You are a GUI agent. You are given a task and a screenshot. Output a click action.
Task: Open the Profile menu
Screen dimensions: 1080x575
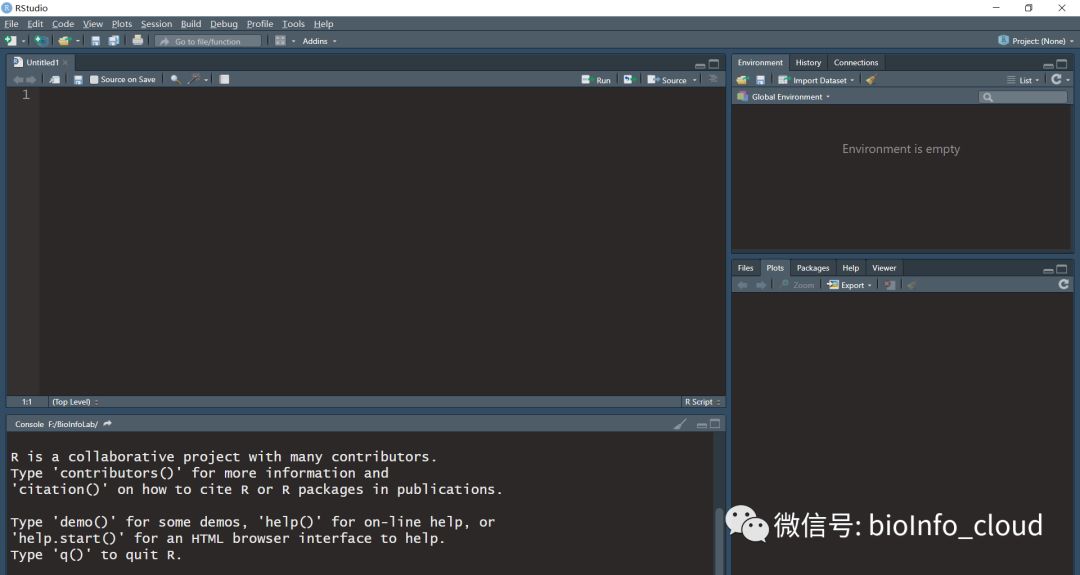click(x=260, y=24)
